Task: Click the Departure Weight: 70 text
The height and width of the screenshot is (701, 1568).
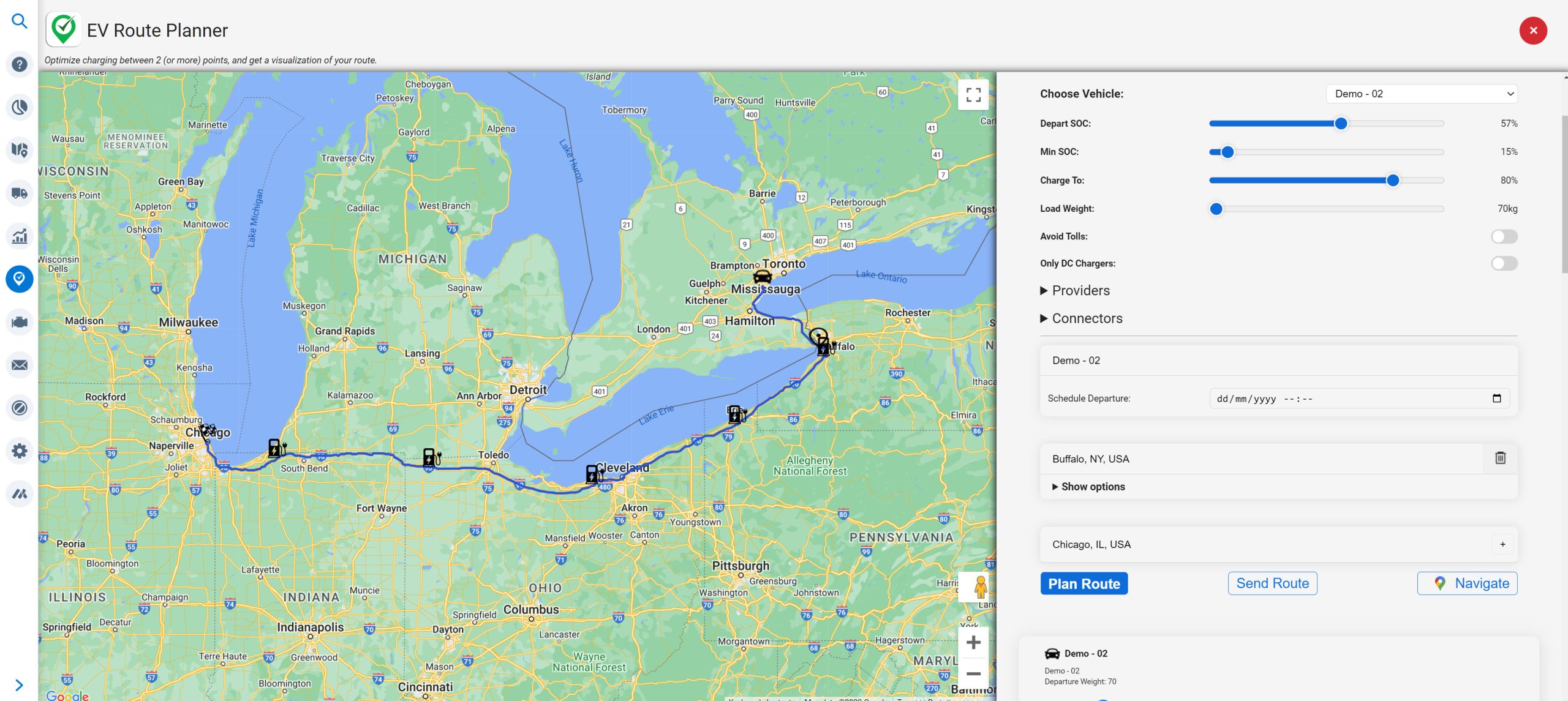Action: pos(1080,681)
